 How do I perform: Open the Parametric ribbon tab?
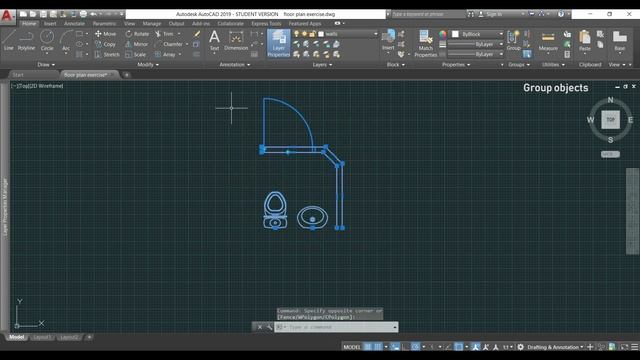pyautogui.click(x=104, y=24)
